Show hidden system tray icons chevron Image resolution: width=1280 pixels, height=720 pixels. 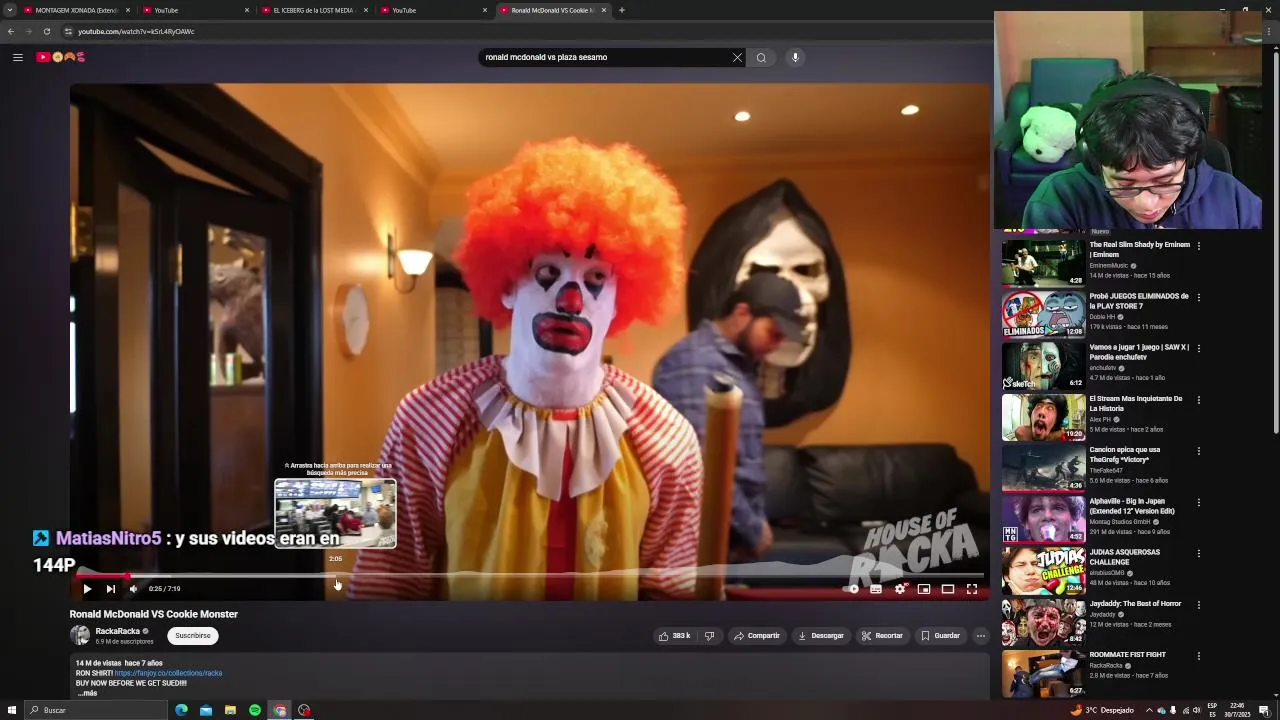1149,710
